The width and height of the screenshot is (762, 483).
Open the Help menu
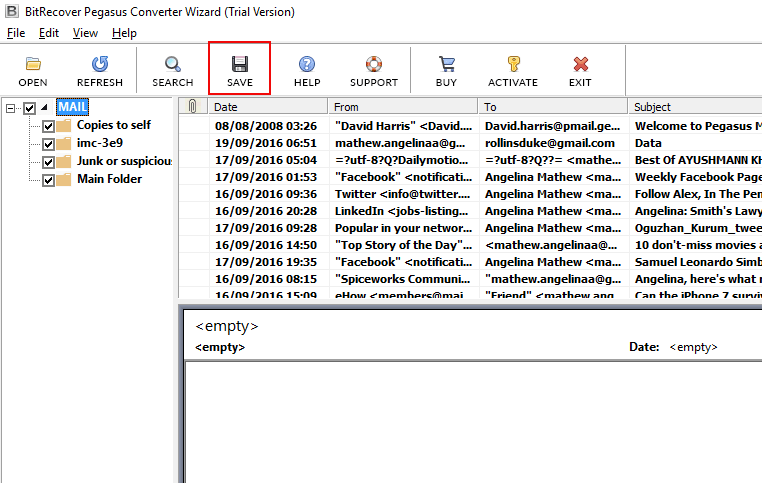point(124,33)
